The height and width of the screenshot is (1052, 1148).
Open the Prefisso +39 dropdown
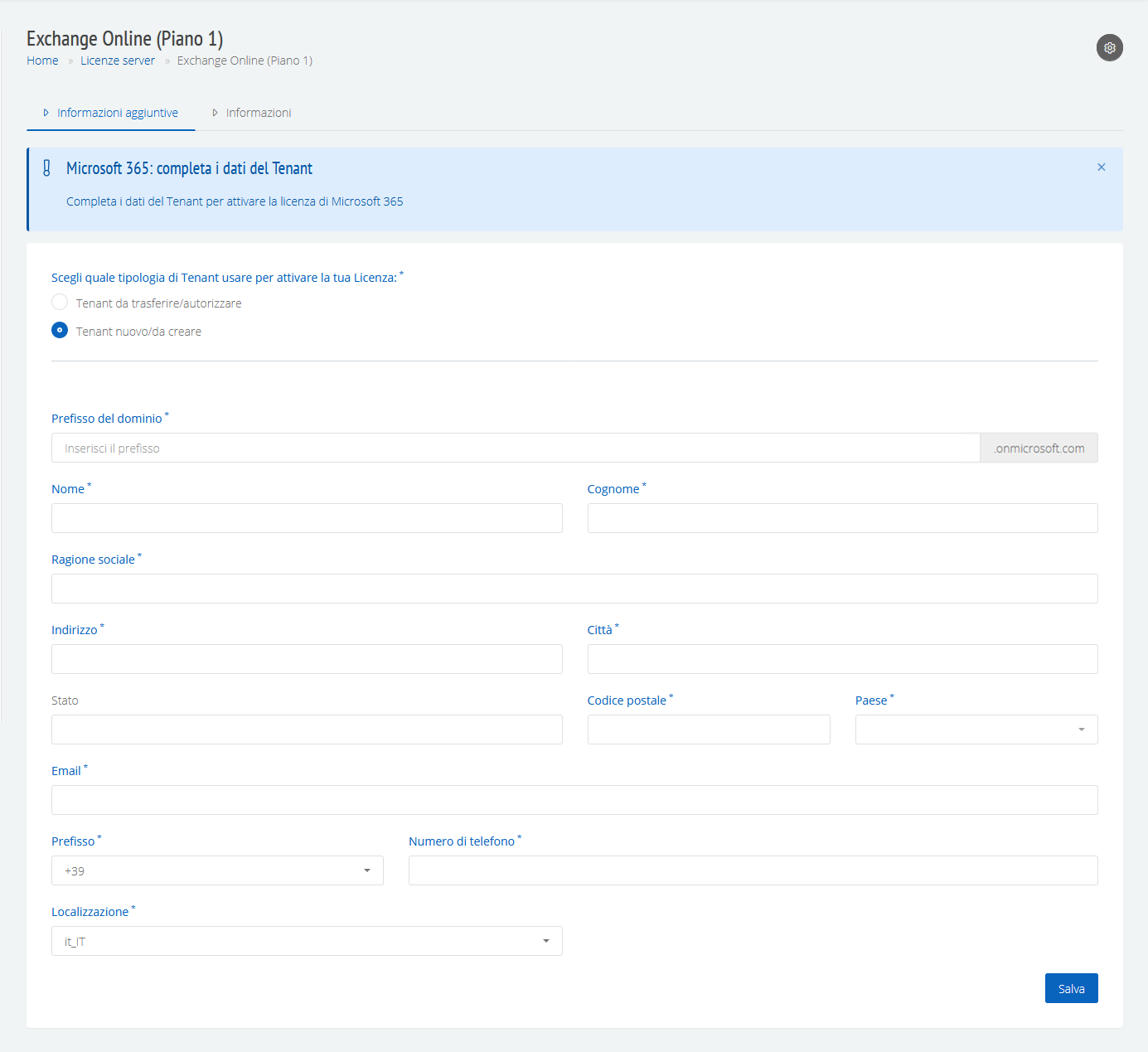(217, 870)
